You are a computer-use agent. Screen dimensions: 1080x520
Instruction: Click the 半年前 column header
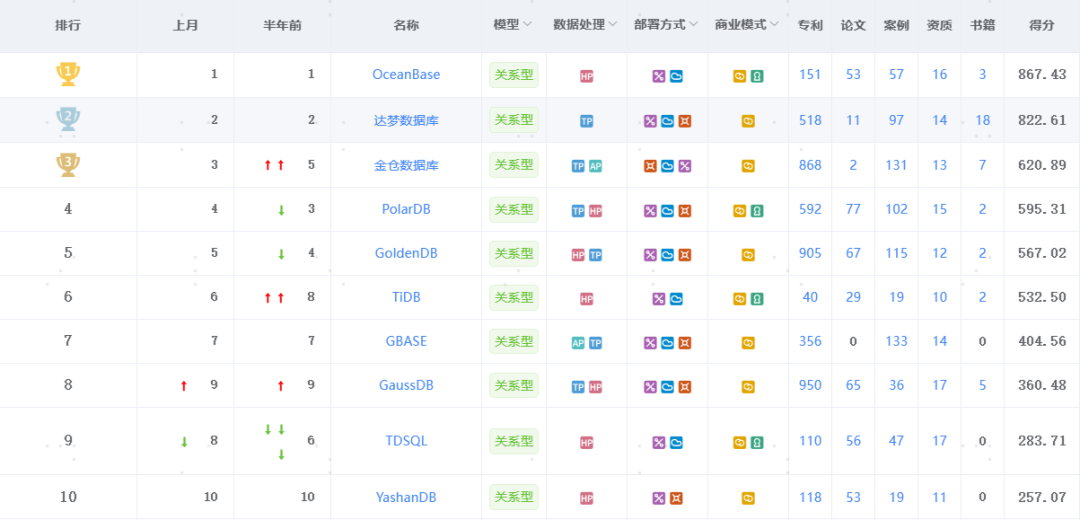click(282, 25)
